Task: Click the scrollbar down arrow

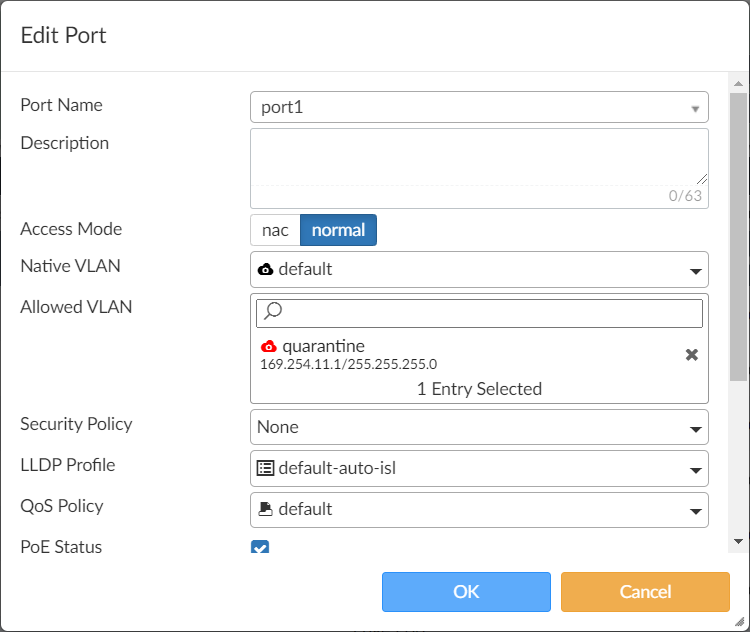Action: click(x=739, y=541)
